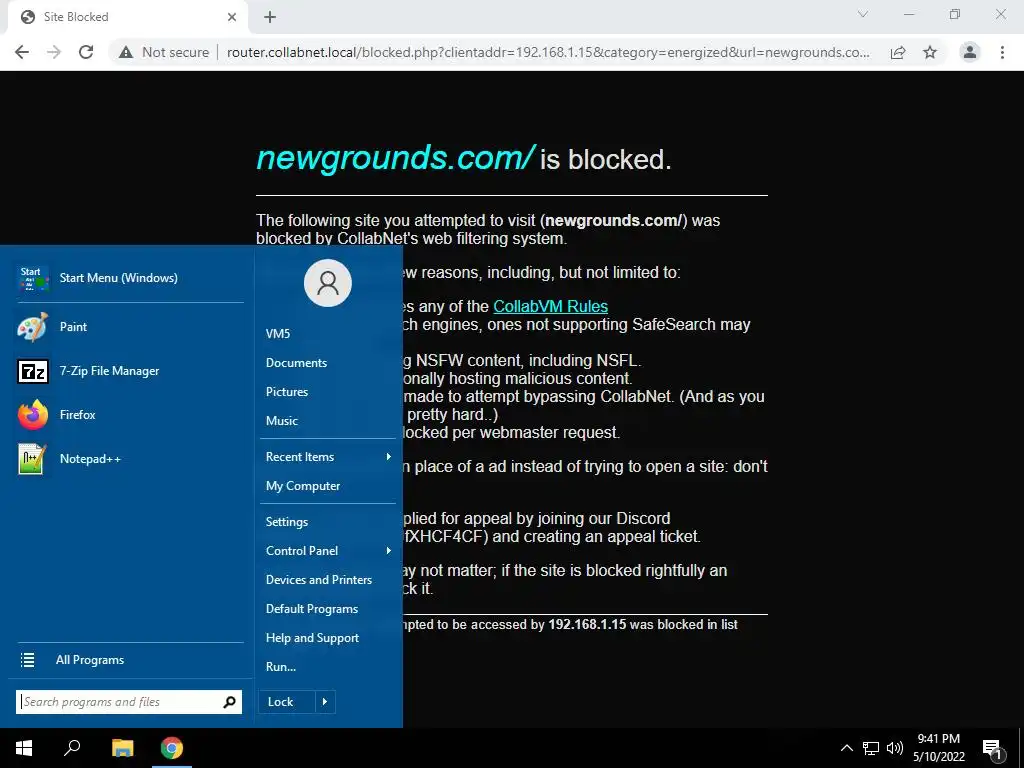Screen dimensions: 1024x768
Task: Click the browser Back arrow
Action: [x=22, y=52]
